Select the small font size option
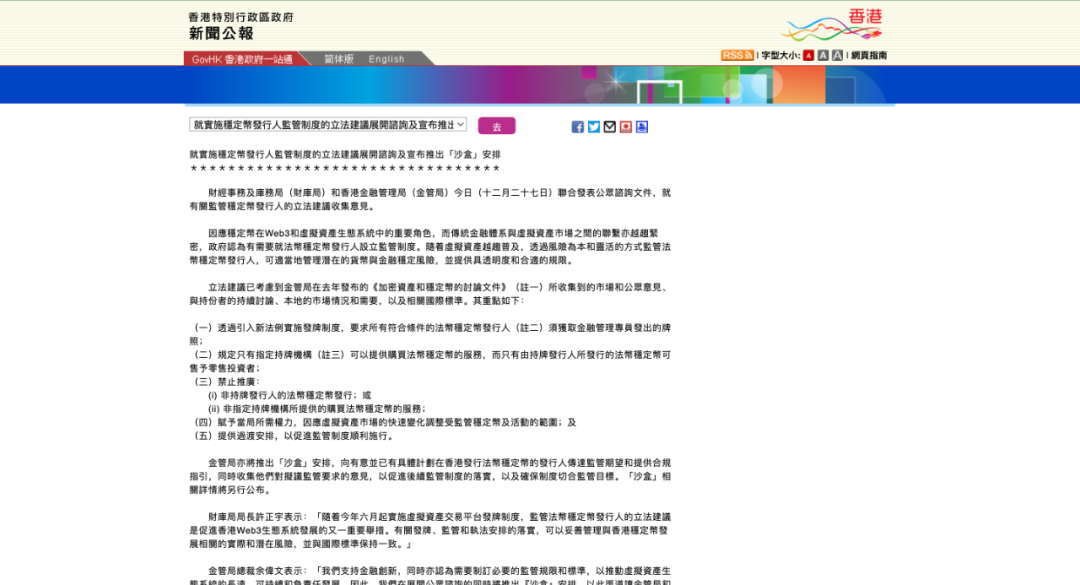1080x585 pixels. (x=806, y=54)
